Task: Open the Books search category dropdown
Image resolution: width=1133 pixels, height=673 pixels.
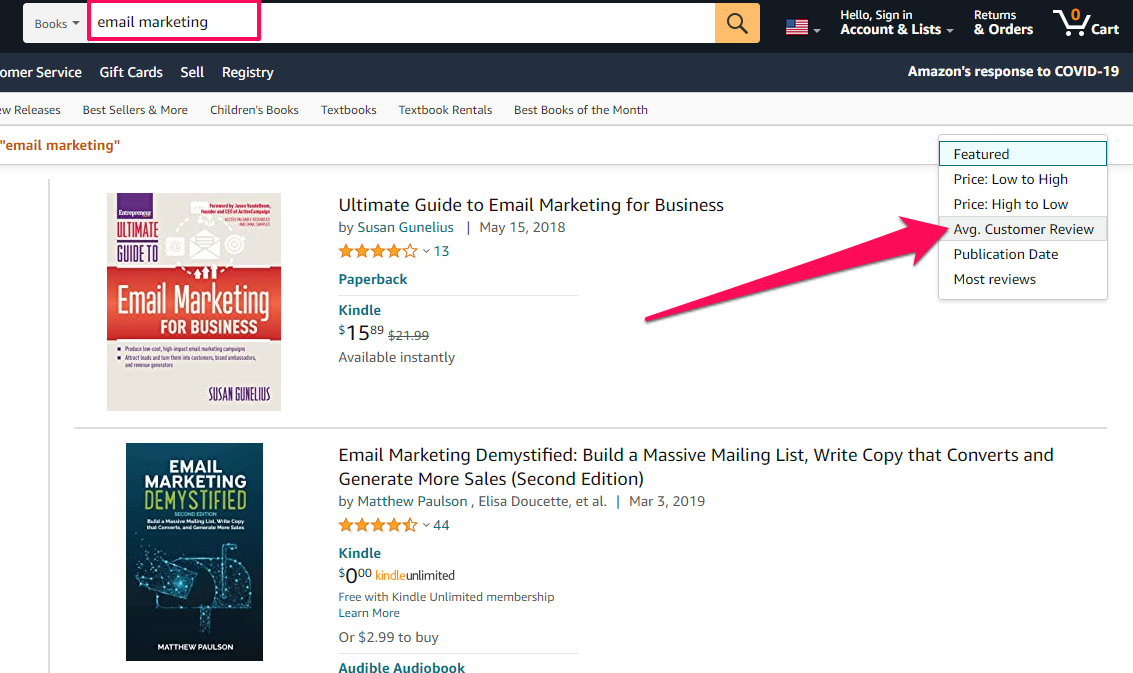Action: (57, 23)
